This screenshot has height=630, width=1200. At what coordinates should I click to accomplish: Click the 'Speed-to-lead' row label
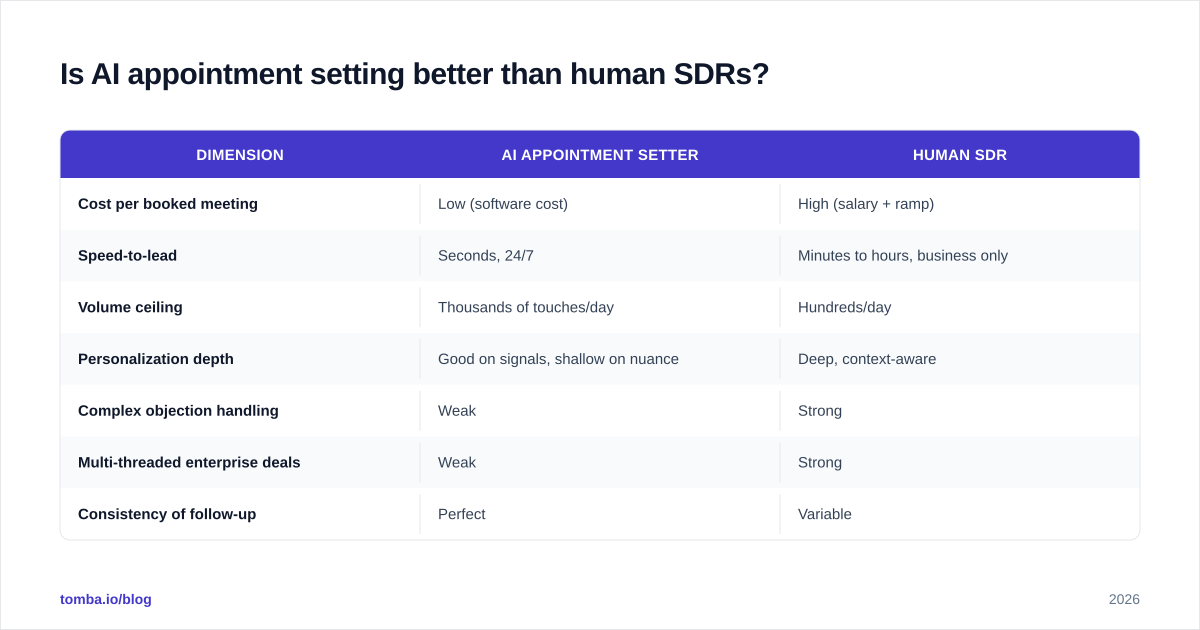127,256
